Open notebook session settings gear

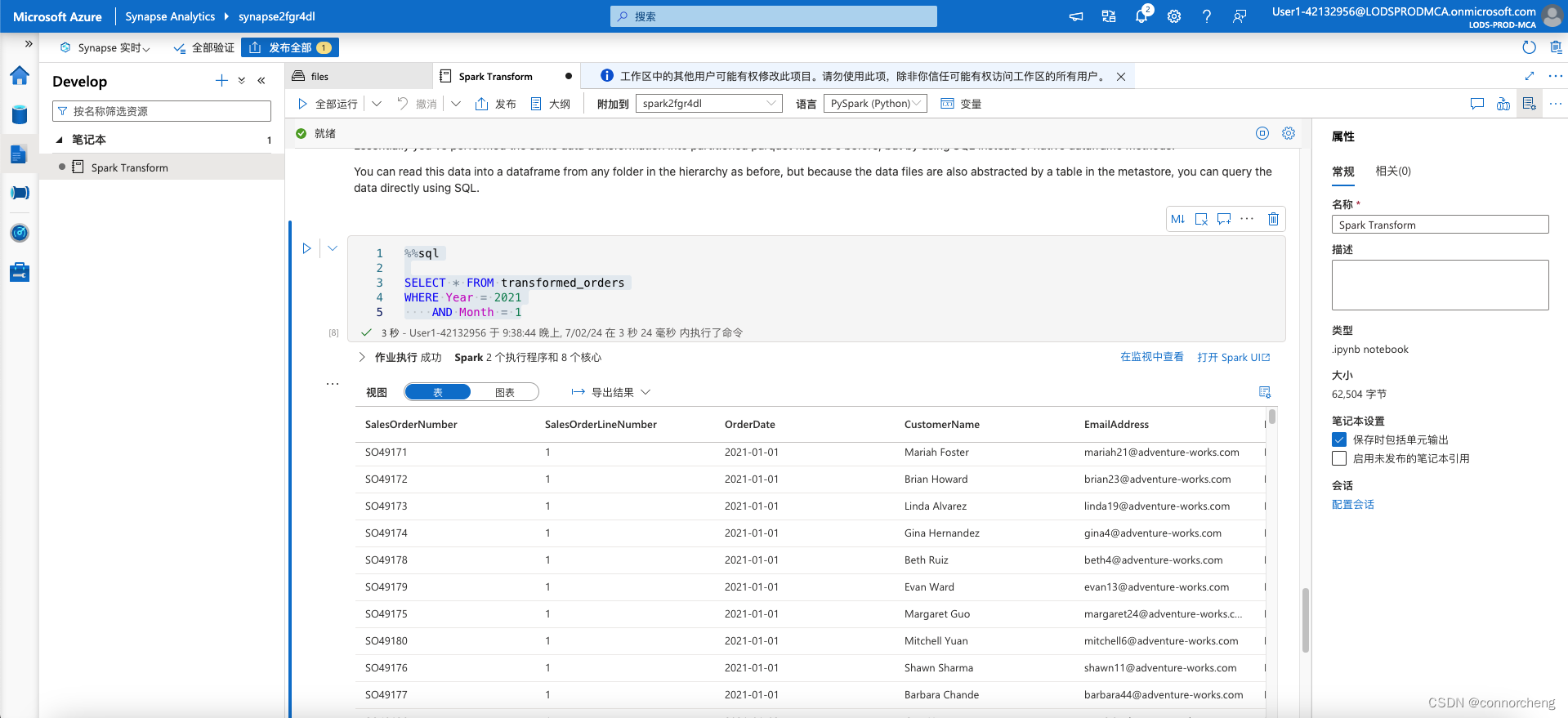tap(1289, 133)
